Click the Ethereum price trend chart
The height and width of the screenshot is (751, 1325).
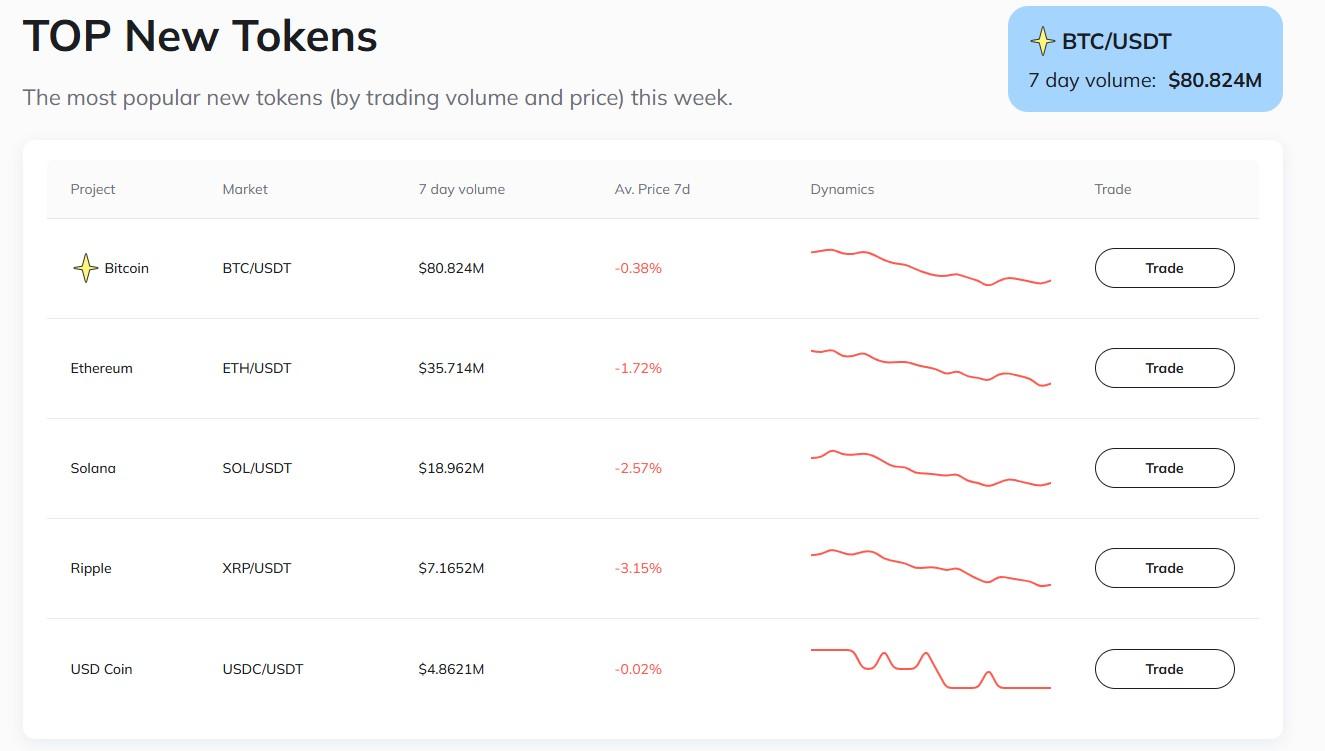pos(930,367)
